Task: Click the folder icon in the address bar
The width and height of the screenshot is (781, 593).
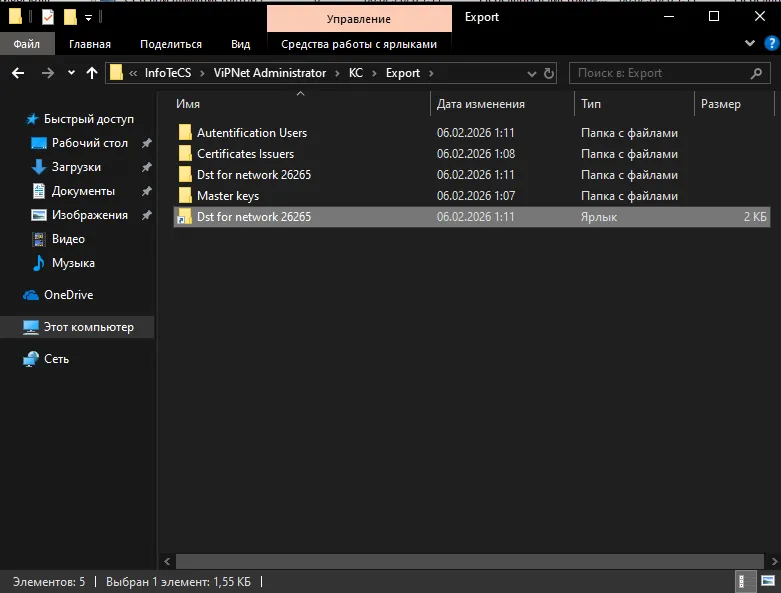Action: 116,73
